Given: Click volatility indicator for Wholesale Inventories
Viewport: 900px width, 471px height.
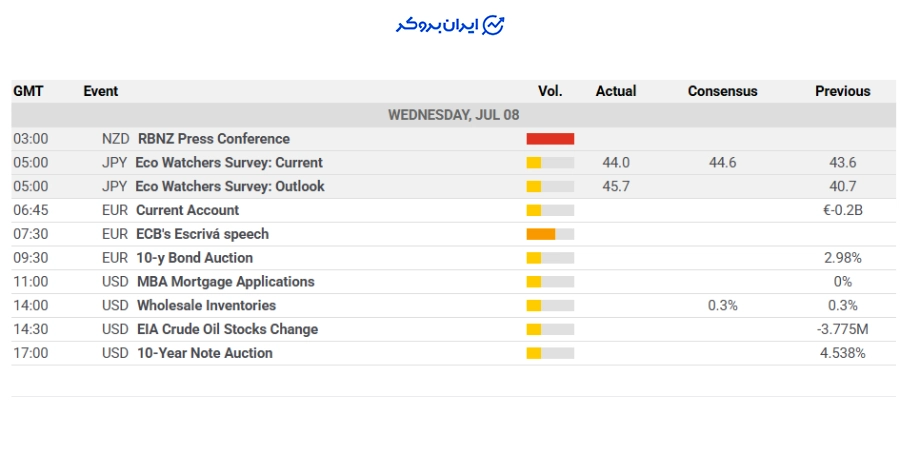Looking at the screenshot, I should tap(550, 306).
